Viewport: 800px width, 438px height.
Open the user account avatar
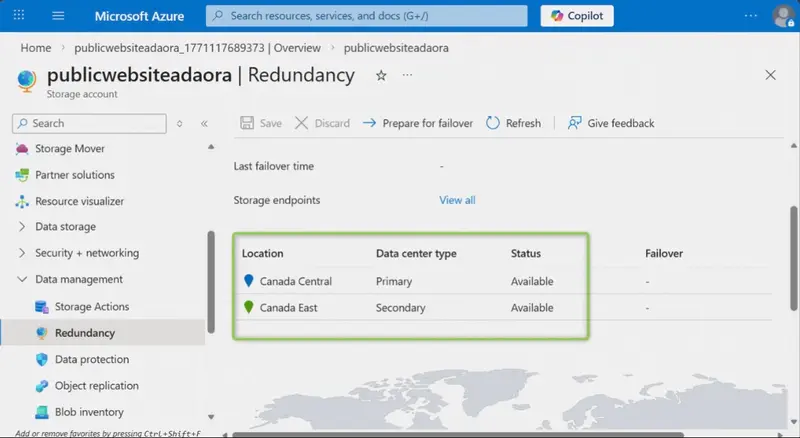783,16
